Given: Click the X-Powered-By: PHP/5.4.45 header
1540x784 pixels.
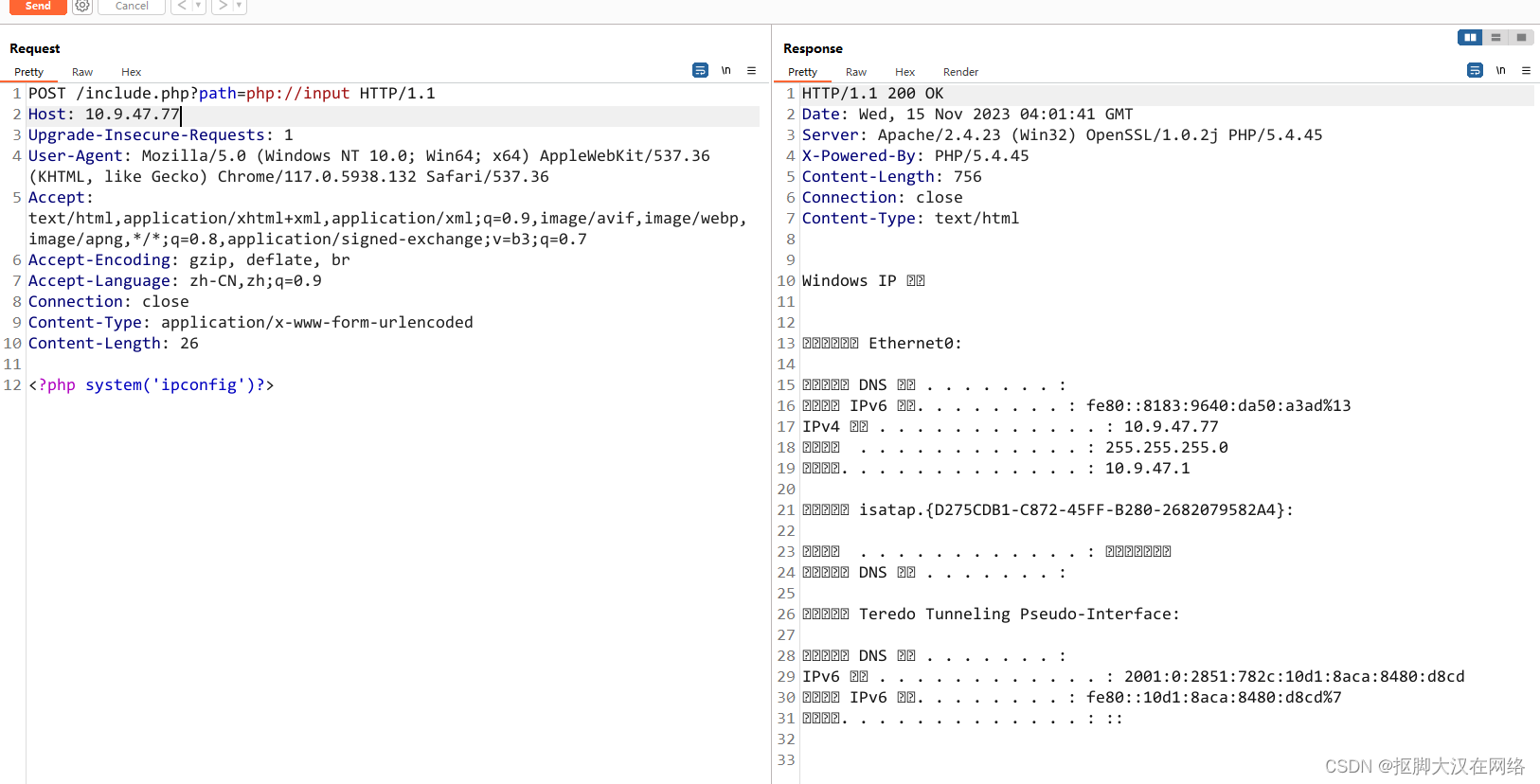Looking at the screenshot, I should click(916, 155).
